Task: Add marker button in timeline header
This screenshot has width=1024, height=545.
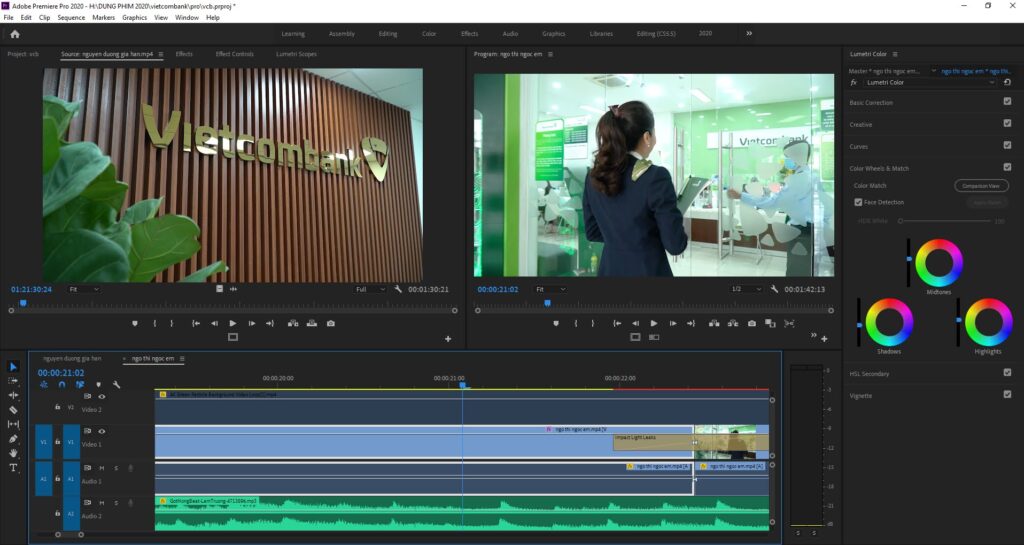Action: [99, 385]
